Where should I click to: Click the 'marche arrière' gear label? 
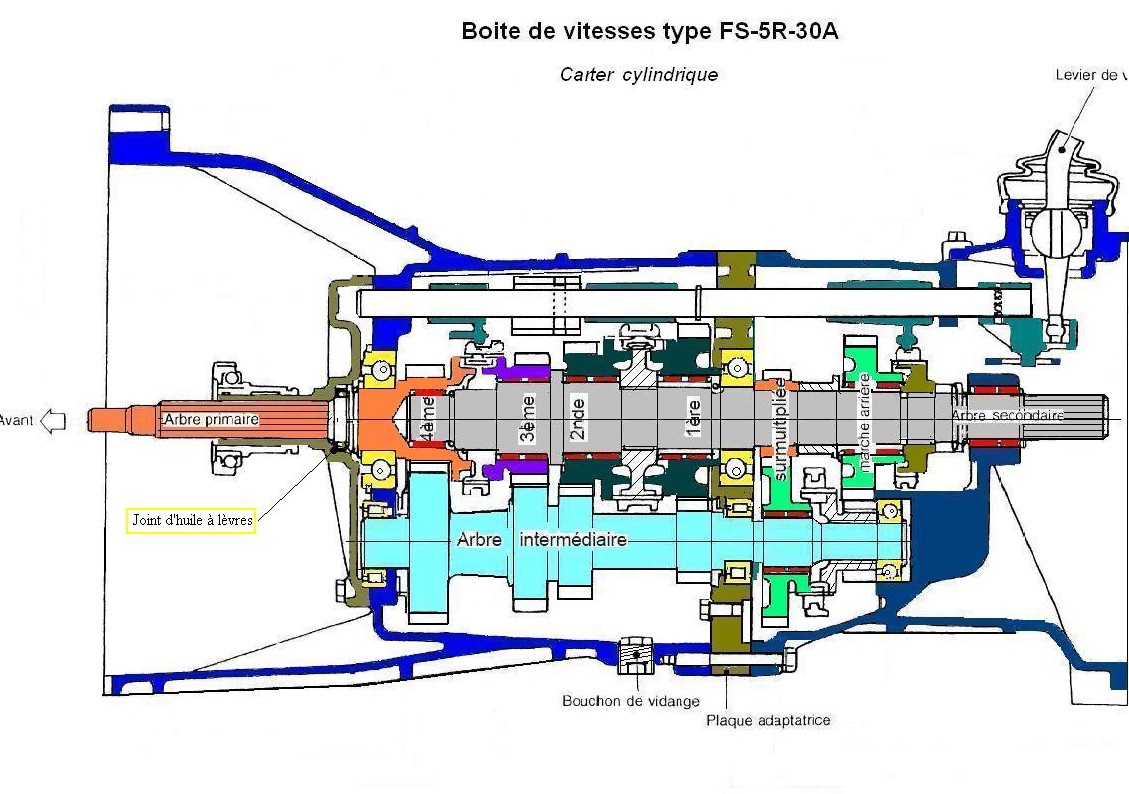(x=864, y=421)
